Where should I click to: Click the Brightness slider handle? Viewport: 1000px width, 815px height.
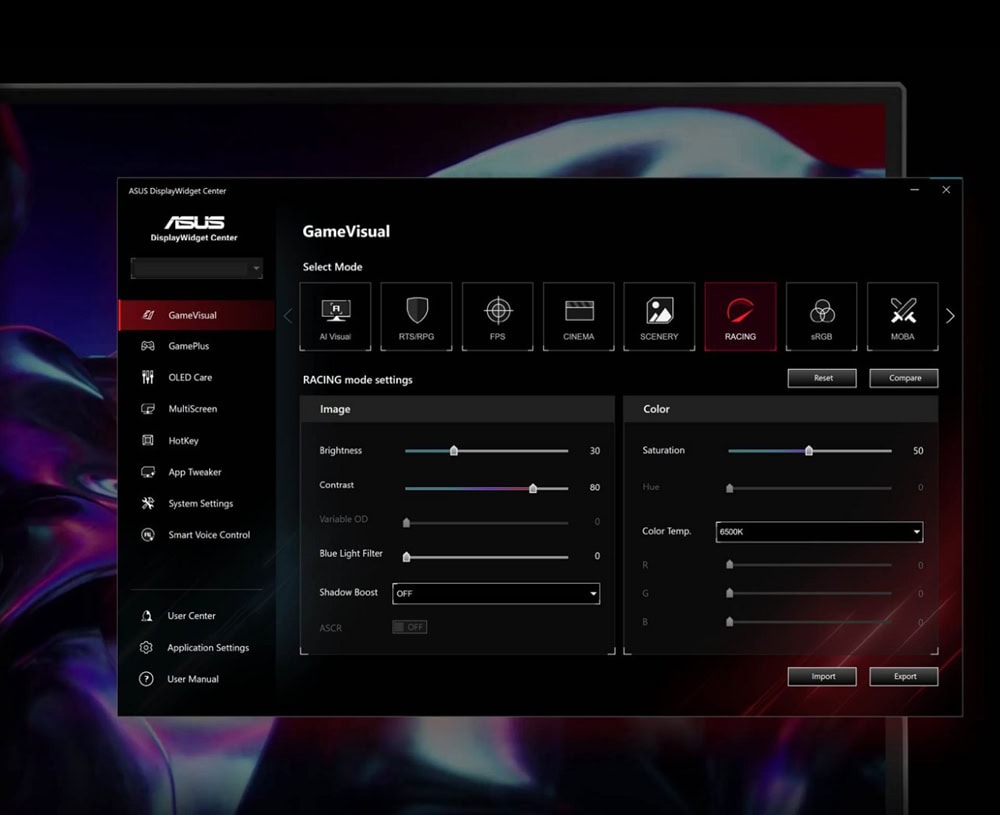[454, 451]
